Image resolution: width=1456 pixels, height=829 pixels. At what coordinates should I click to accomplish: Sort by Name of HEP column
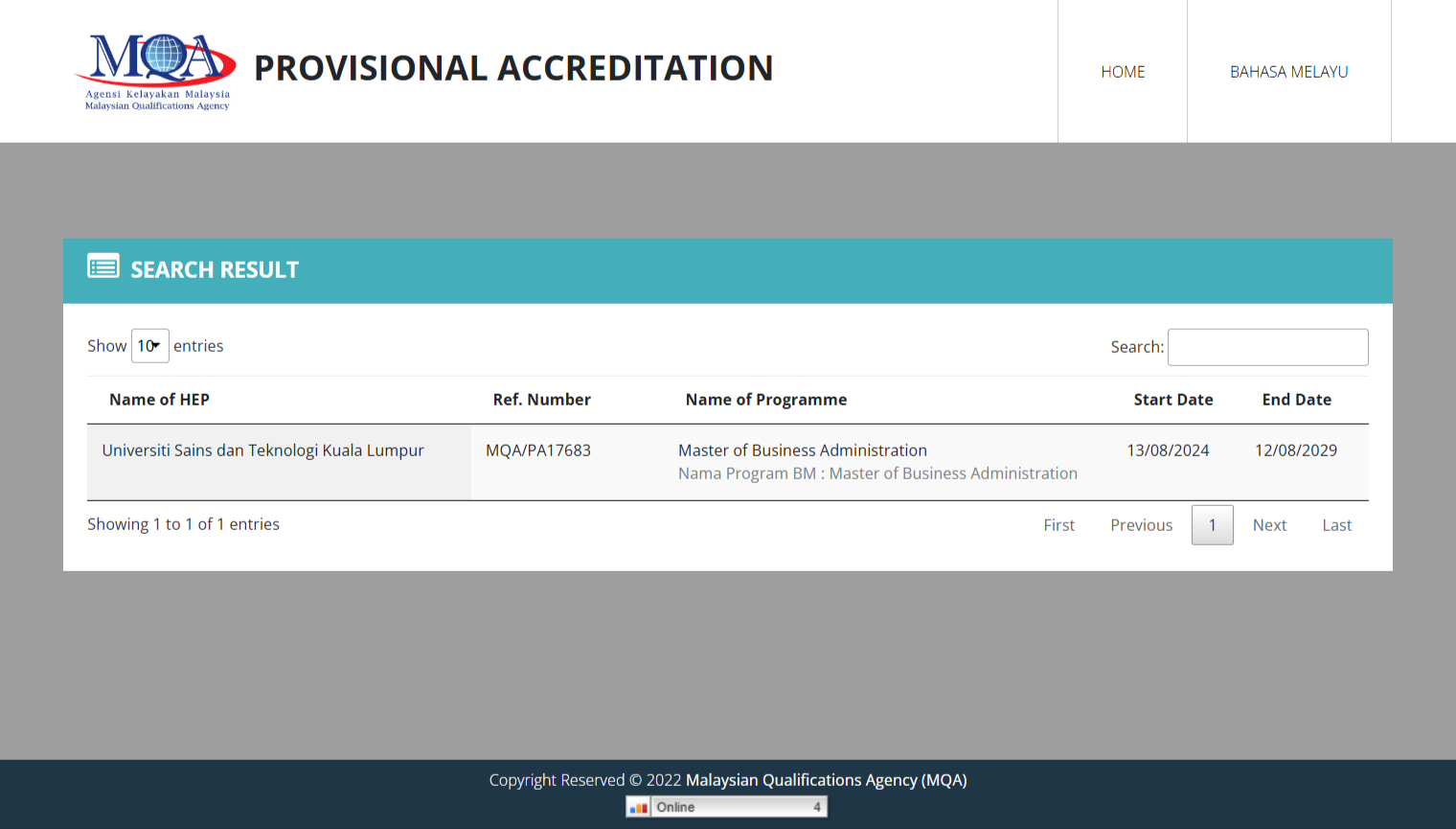pyautogui.click(x=159, y=400)
